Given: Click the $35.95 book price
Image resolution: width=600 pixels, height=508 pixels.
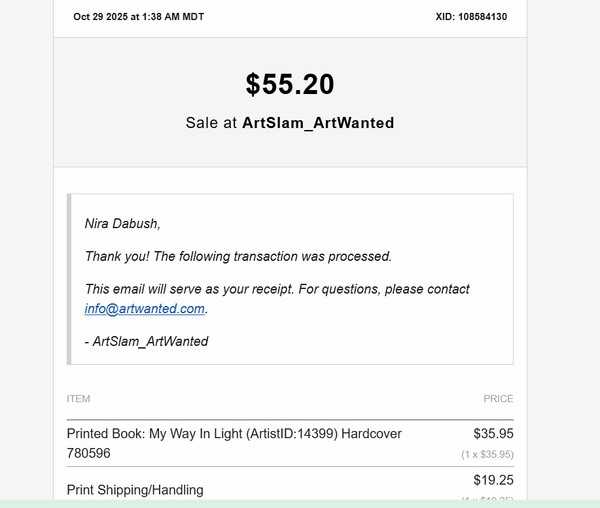Looking at the screenshot, I should click(x=493, y=434).
